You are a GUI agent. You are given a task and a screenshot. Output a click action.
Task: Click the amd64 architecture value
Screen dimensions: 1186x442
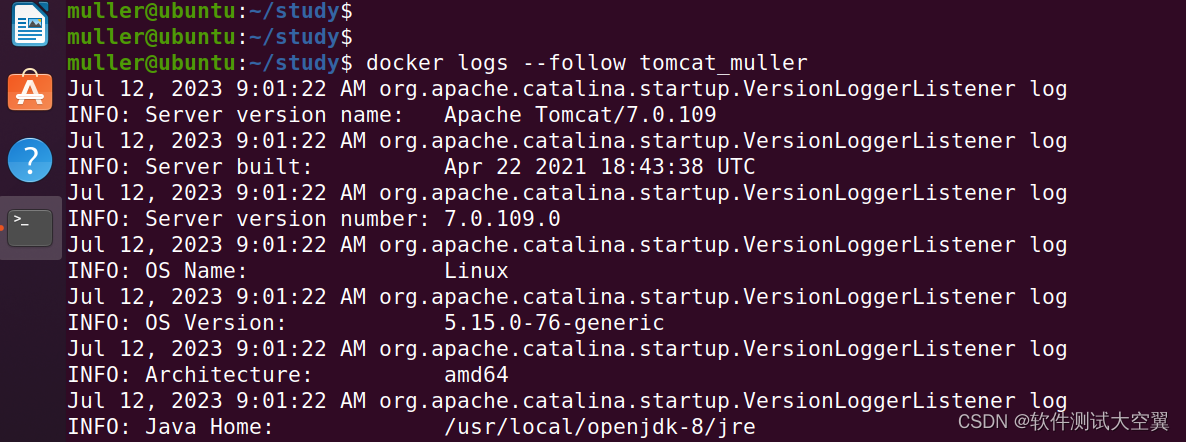(x=476, y=375)
